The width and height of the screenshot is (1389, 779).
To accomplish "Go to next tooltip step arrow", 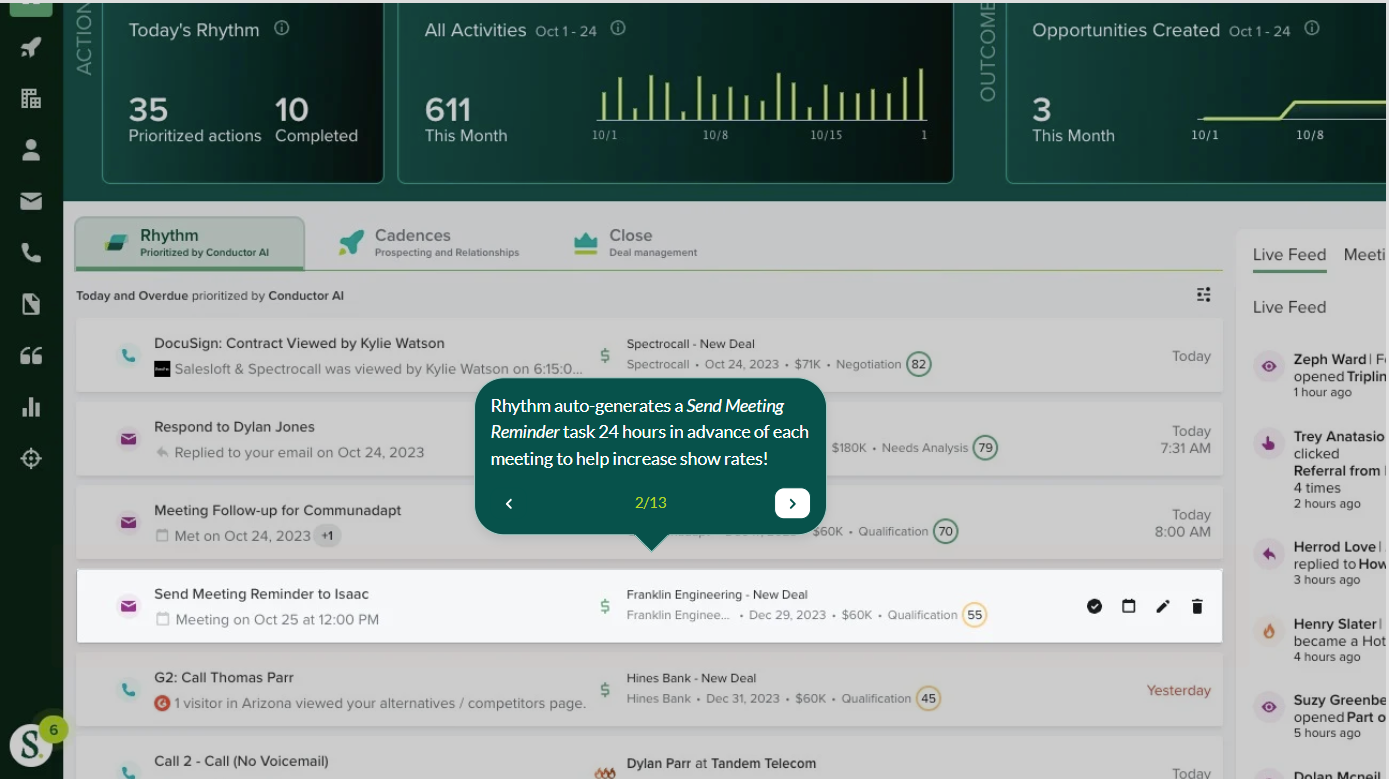I will [792, 503].
